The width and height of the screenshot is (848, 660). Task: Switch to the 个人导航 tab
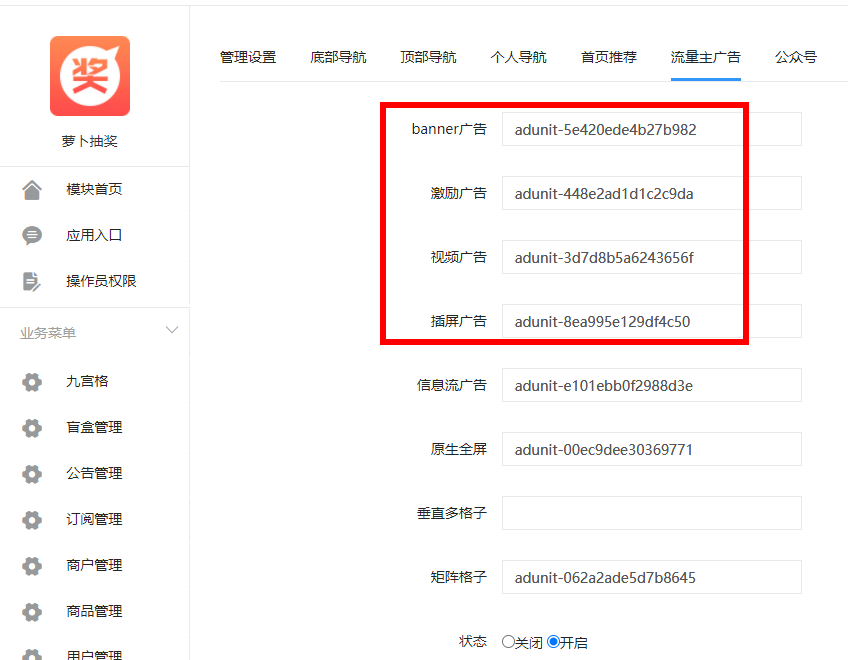click(518, 57)
